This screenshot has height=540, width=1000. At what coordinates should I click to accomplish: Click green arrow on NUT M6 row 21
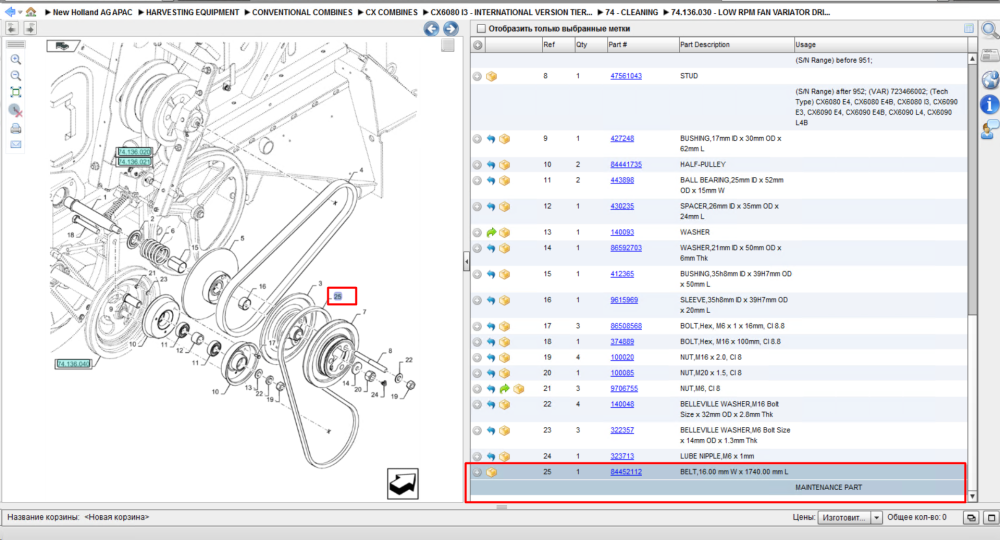point(504,388)
